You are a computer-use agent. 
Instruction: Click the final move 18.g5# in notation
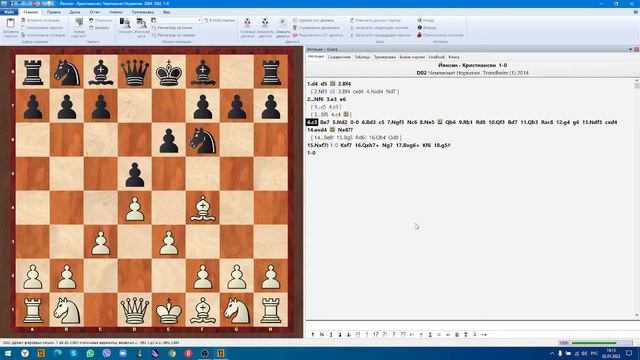[442, 145]
